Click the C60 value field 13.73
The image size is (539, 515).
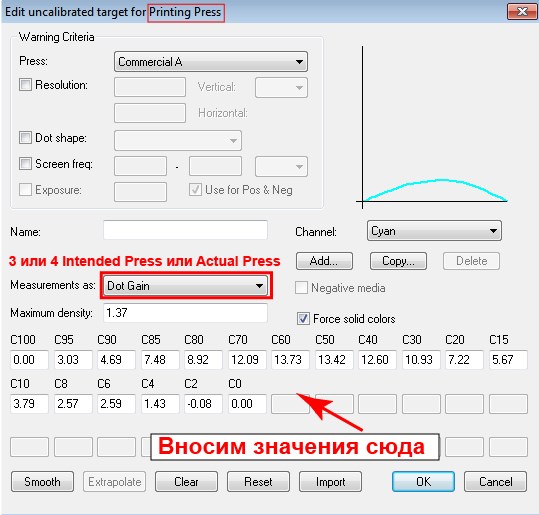pyautogui.click(x=290, y=360)
